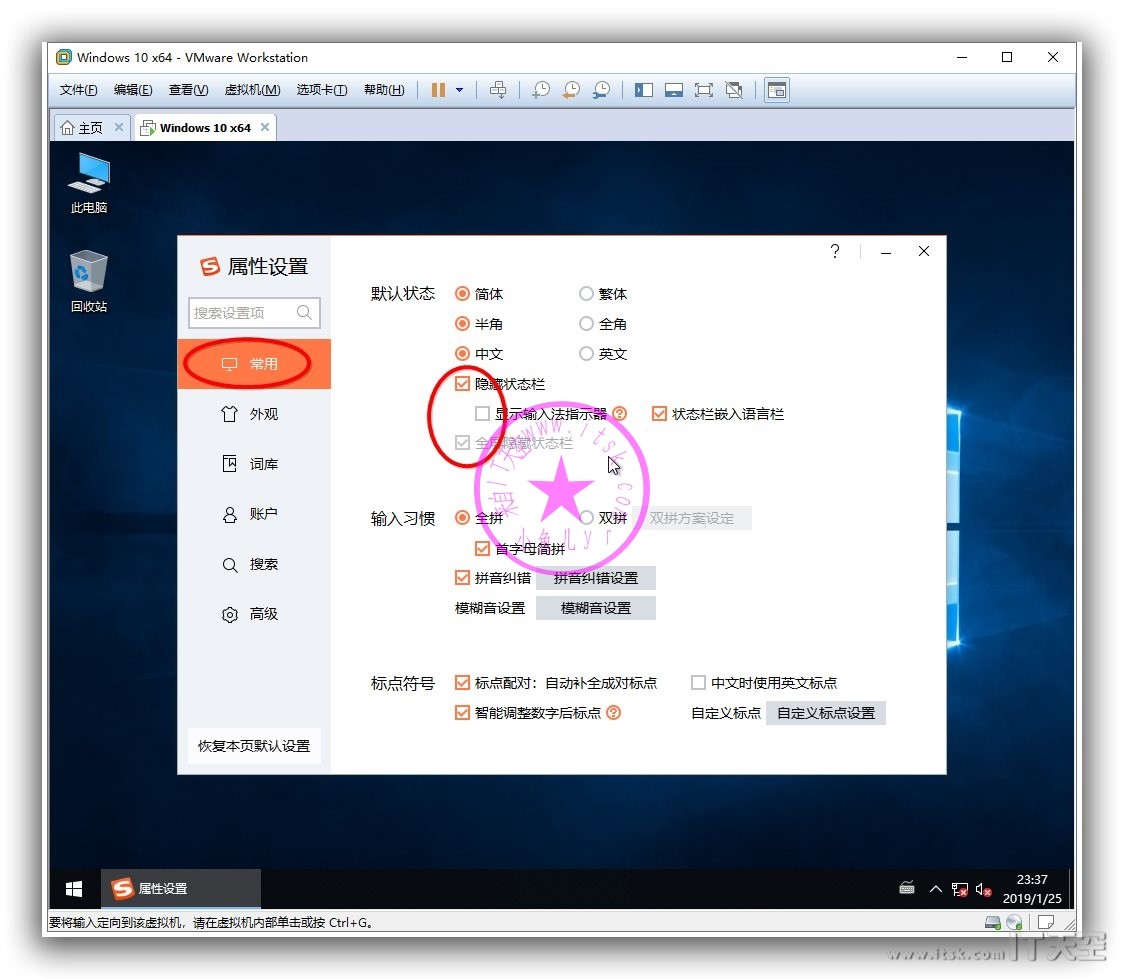Open the 虚拟机(M) menu
Viewport: 1124px width, 979px height.
coord(252,90)
